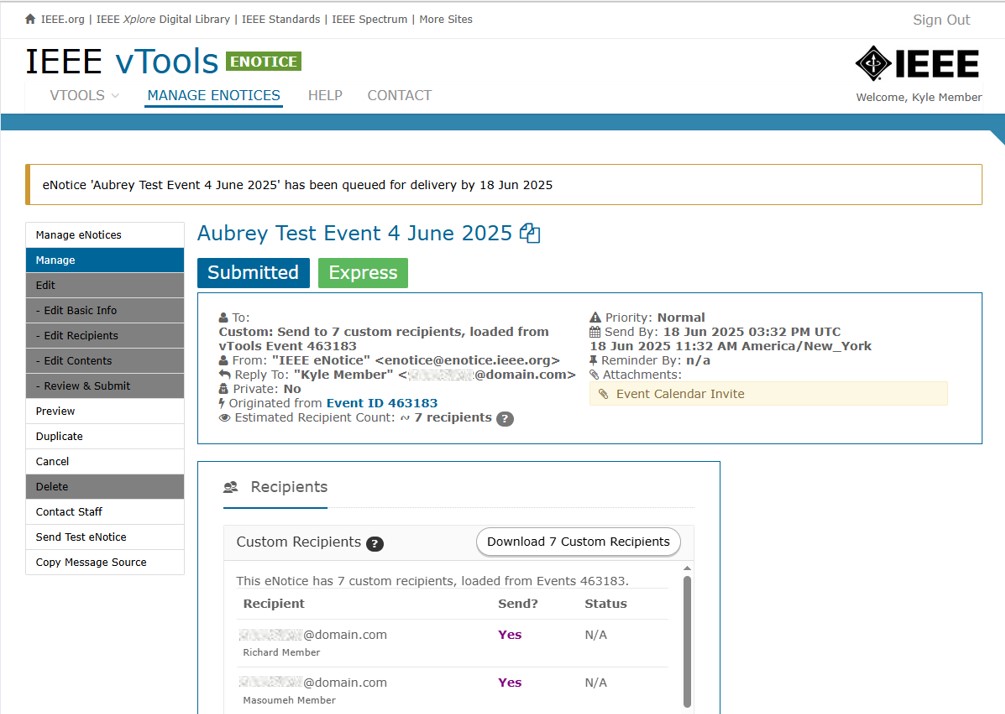This screenshot has height=714, width=1005.
Task: Click the queued for delivery notification banner
Action: 504,185
